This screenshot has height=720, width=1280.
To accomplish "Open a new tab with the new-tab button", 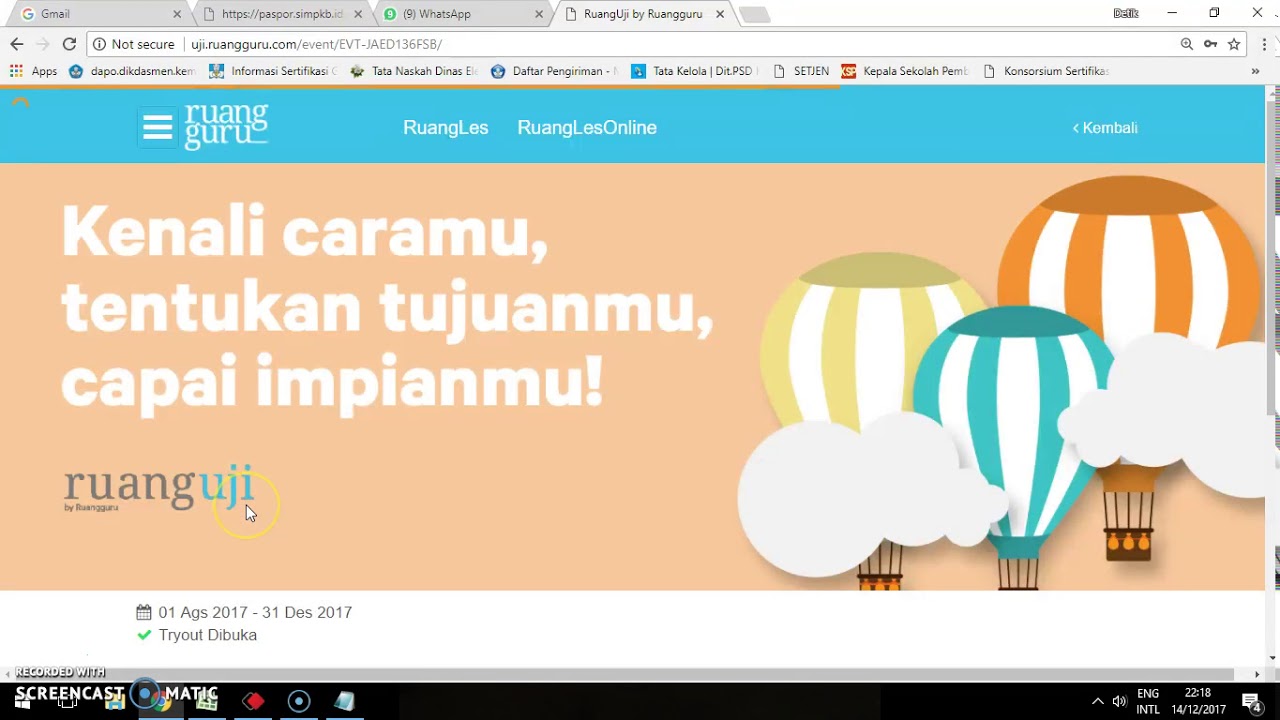I will [x=755, y=14].
